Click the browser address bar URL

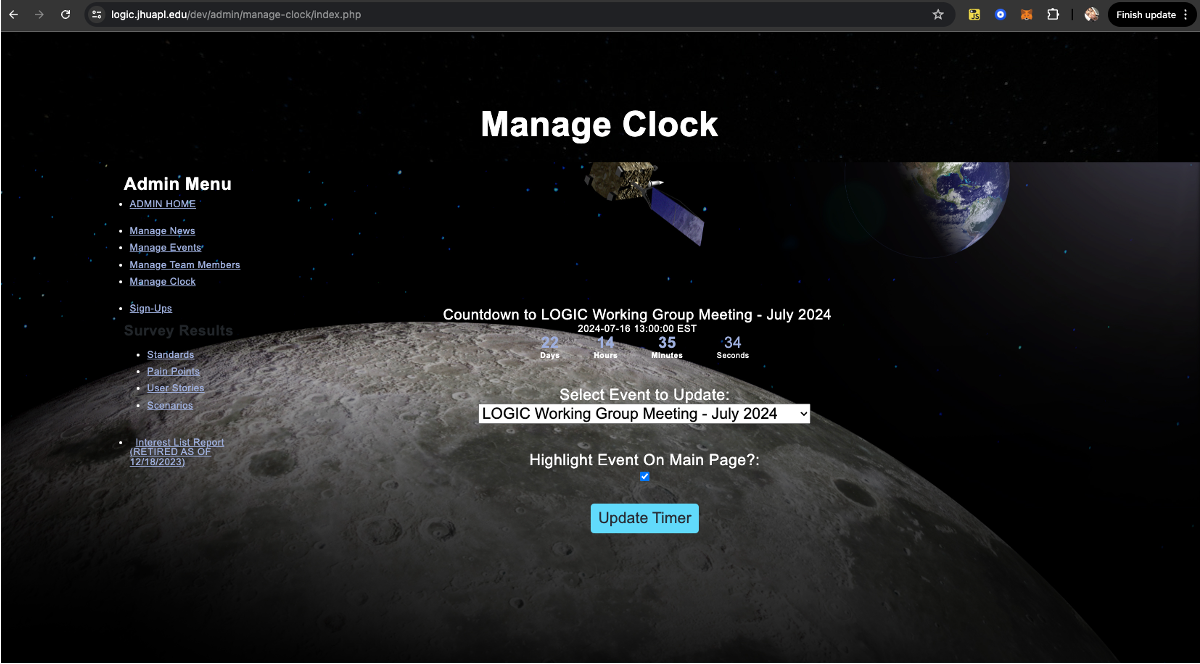point(500,15)
